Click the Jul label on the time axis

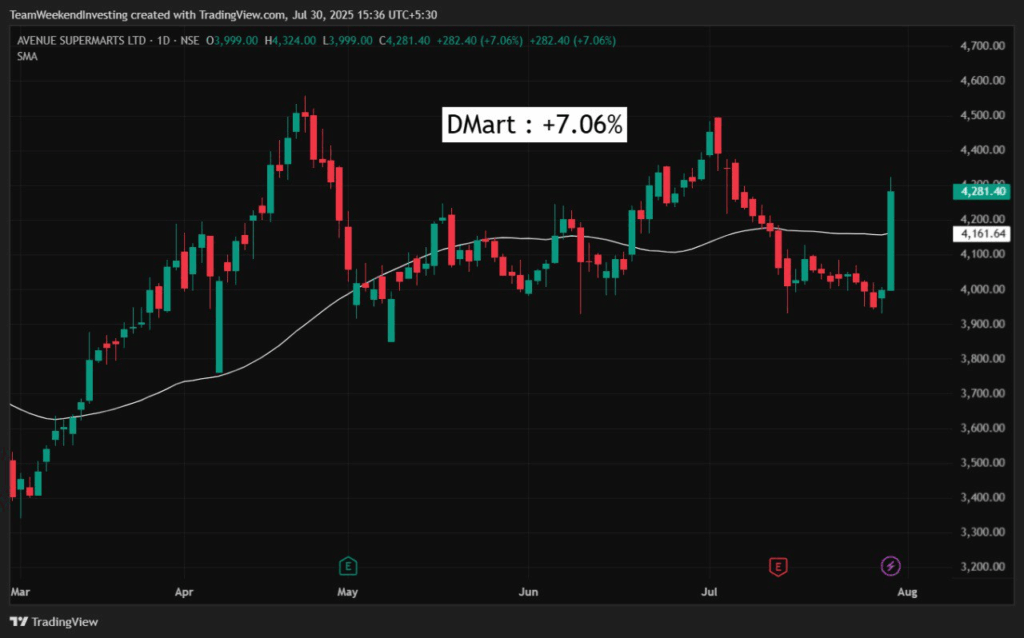(709, 592)
